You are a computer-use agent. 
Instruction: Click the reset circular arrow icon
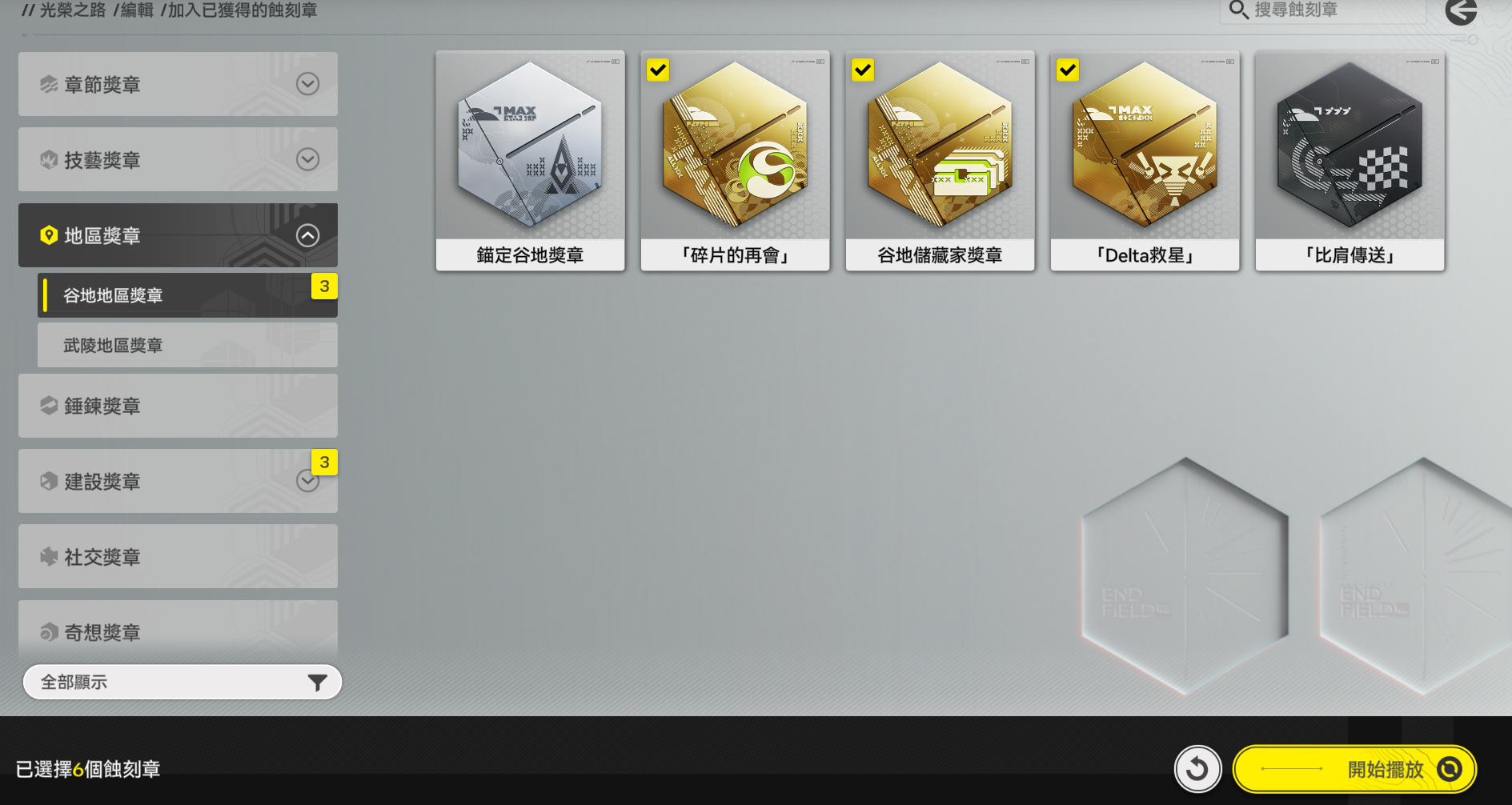coord(1197,769)
